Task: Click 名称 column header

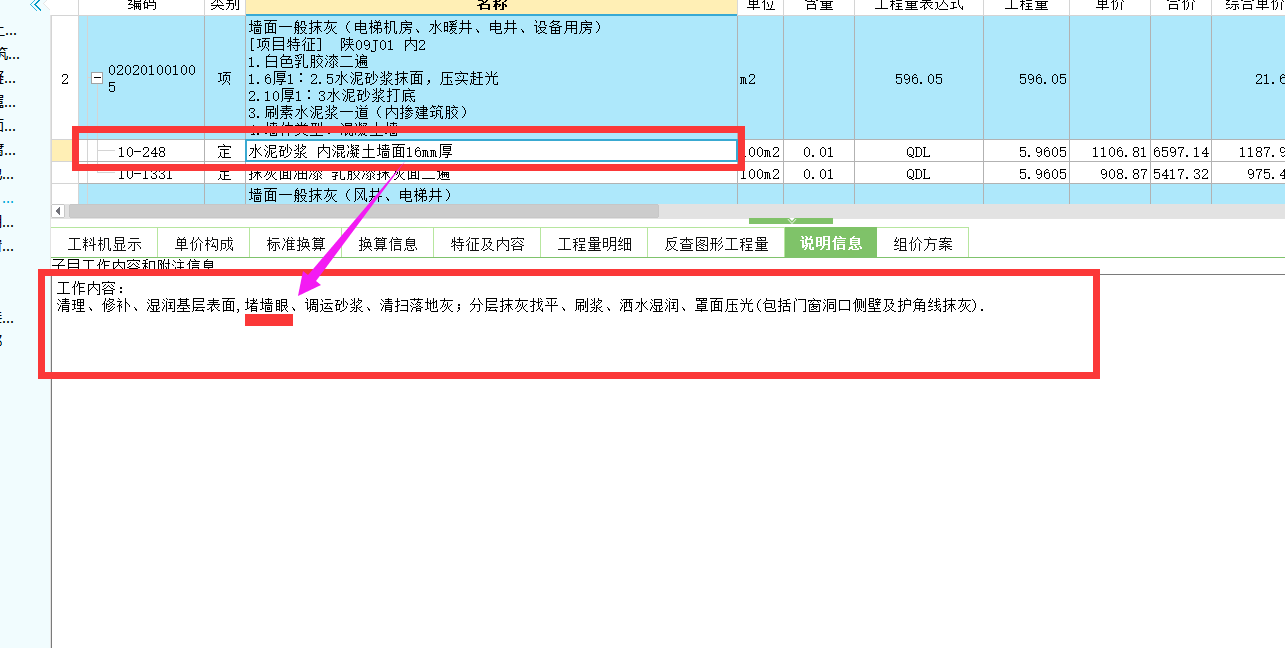Action: (491, 6)
